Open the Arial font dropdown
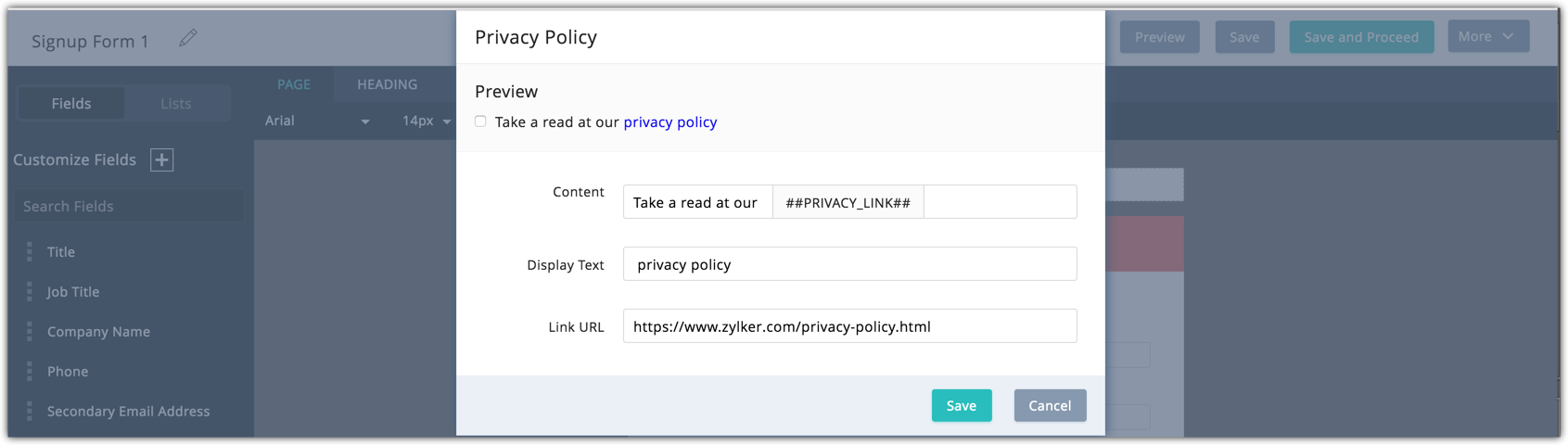1568x445 pixels. pyautogui.click(x=317, y=121)
